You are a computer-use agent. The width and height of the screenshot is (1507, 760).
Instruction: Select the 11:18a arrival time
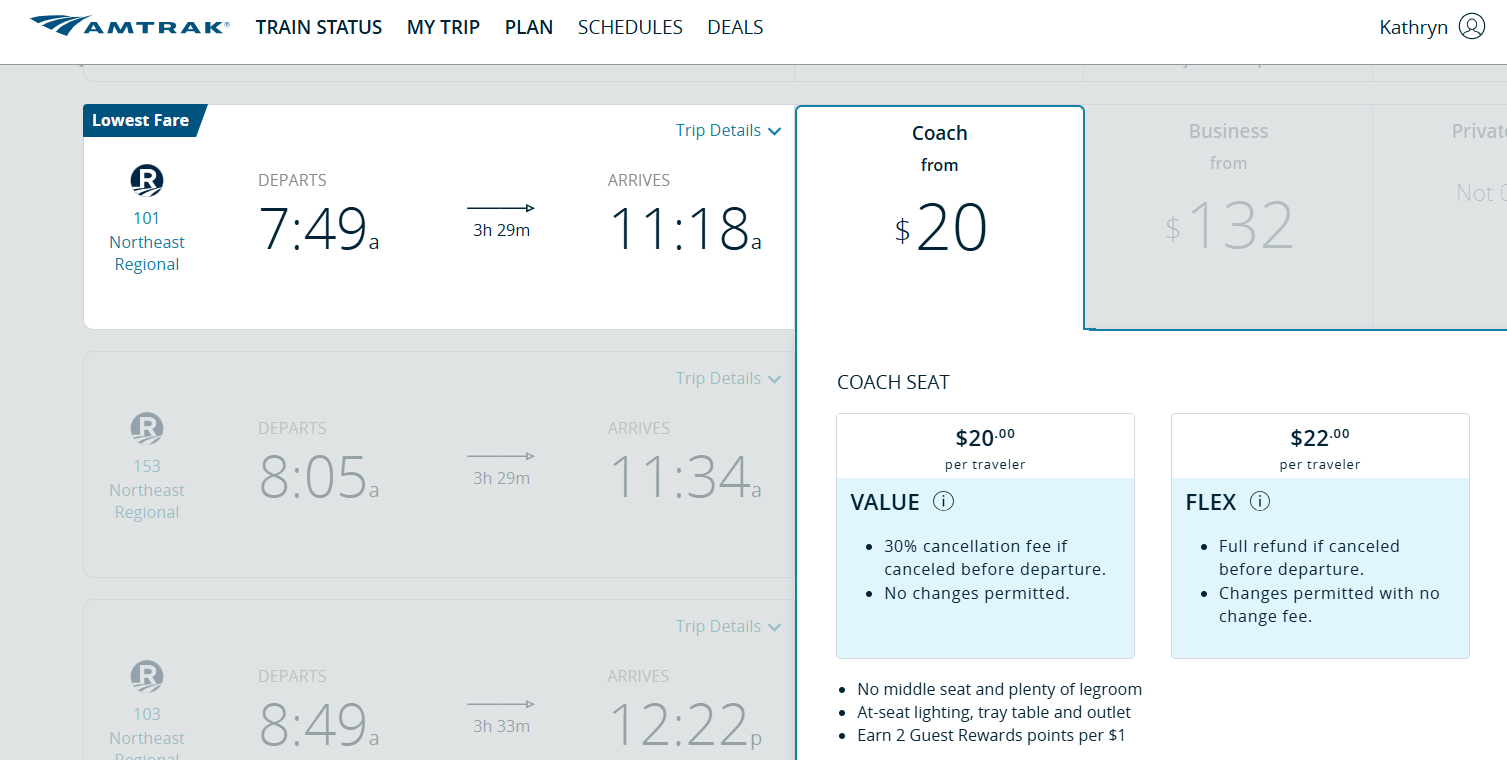[x=685, y=229]
